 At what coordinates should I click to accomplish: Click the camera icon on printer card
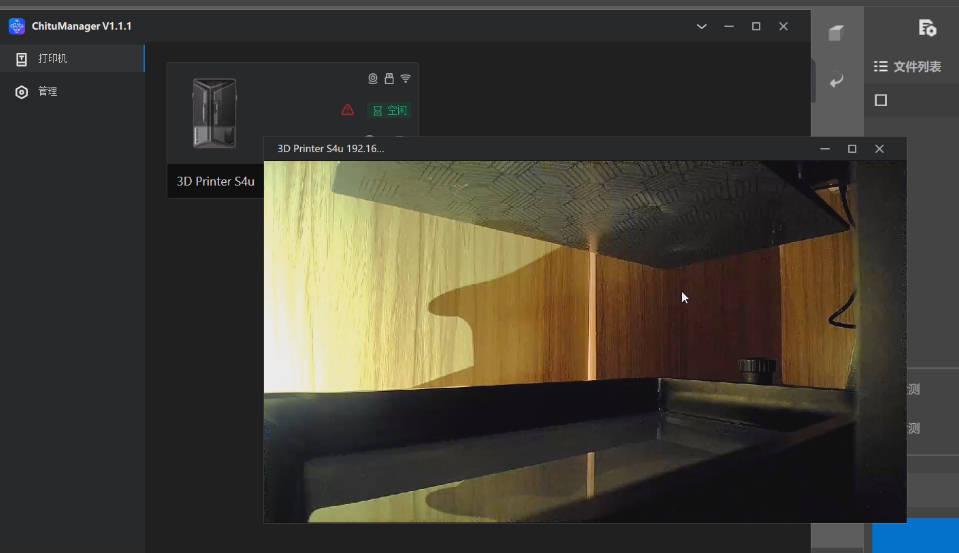point(373,78)
